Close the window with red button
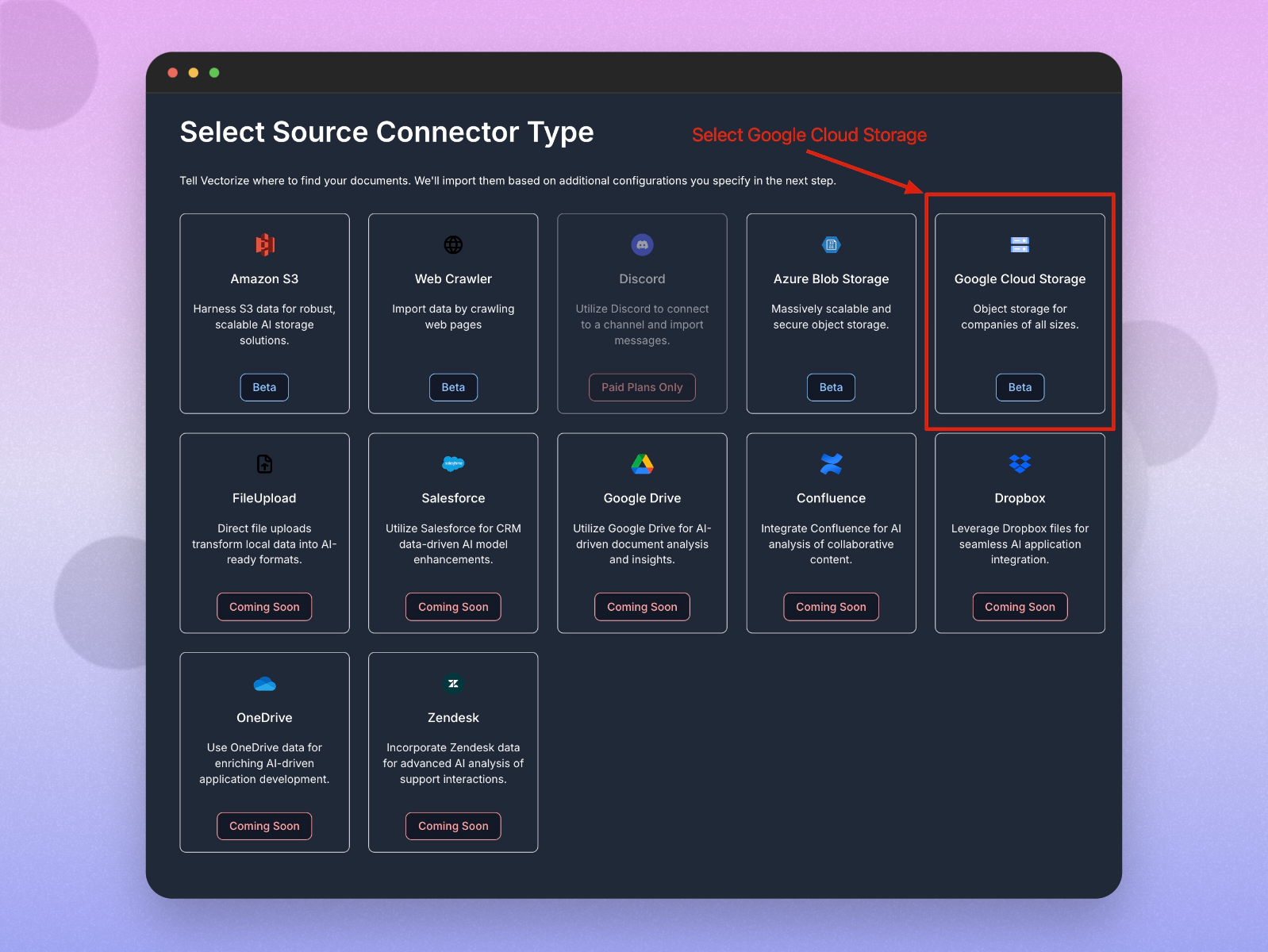The width and height of the screenshot is (1268, 952). (x=173, y=73)
